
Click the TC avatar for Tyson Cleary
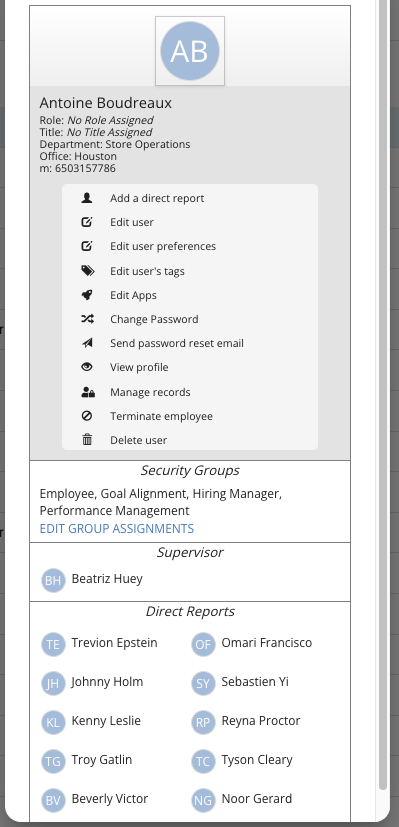point(203,761)
